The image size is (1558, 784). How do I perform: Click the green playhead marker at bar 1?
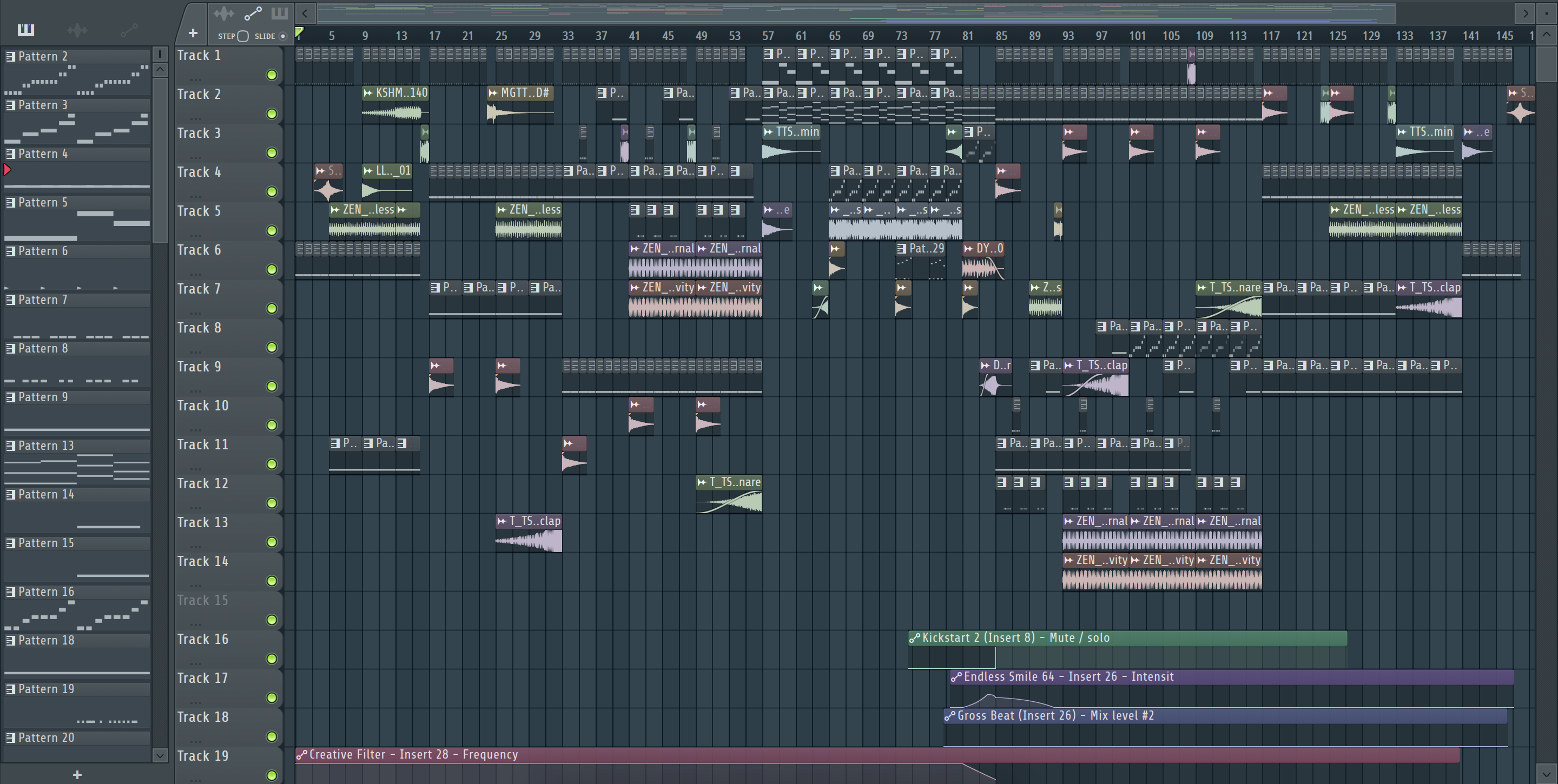click(299, 32)
